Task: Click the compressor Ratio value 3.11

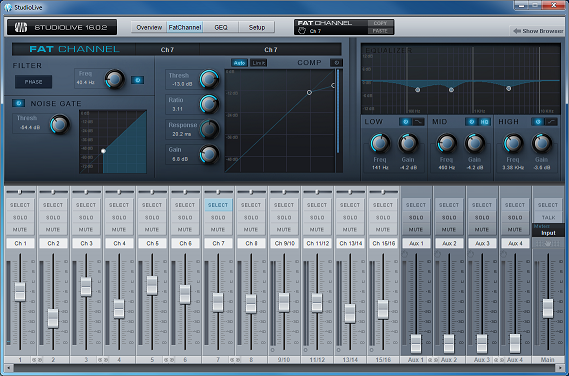Action: tap(177, 109)
